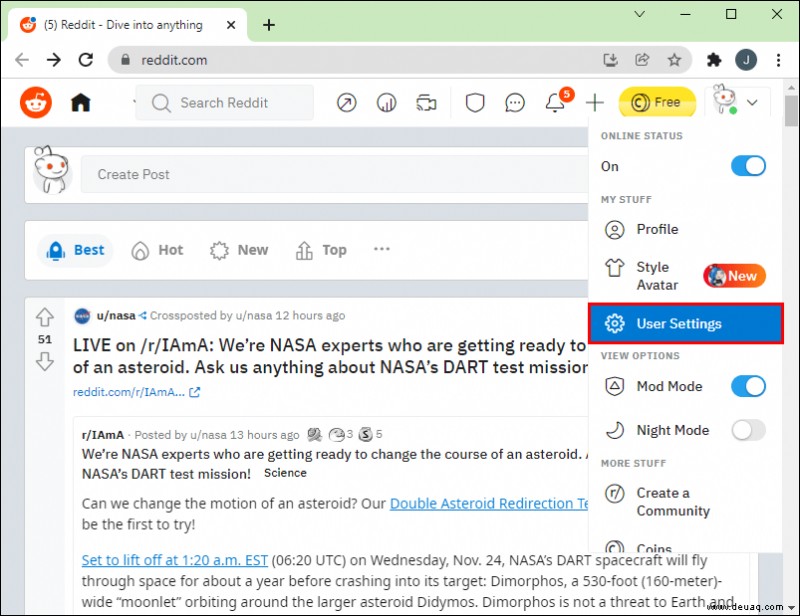Open more sort options ellipsis
The width and height of the screenshot is (800, 616).
[x=382, y=249]
